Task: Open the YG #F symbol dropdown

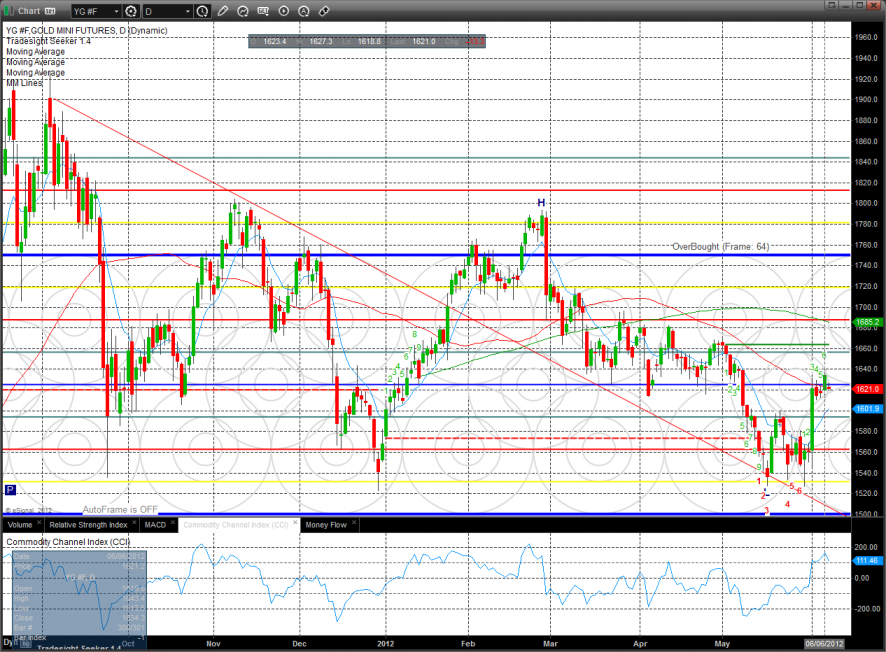Action: (x=116, y=12)
